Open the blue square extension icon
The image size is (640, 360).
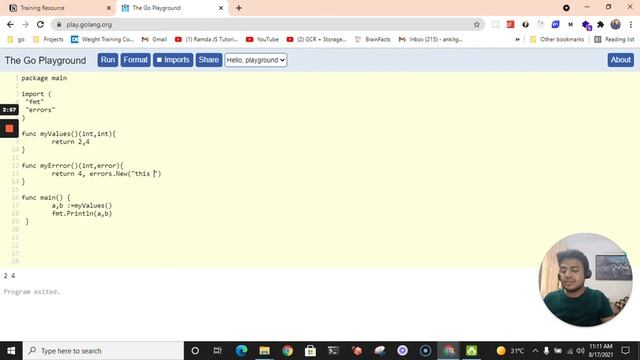pos(556,24)
